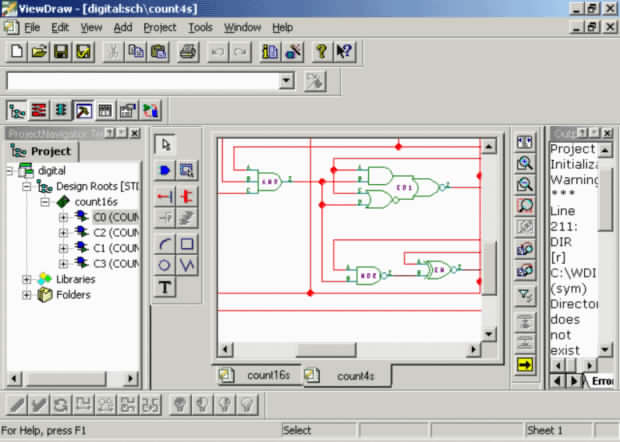Click the Zoom Out magnifier icon
Viewport: 620px width, 442px height.
pos(525,184)
